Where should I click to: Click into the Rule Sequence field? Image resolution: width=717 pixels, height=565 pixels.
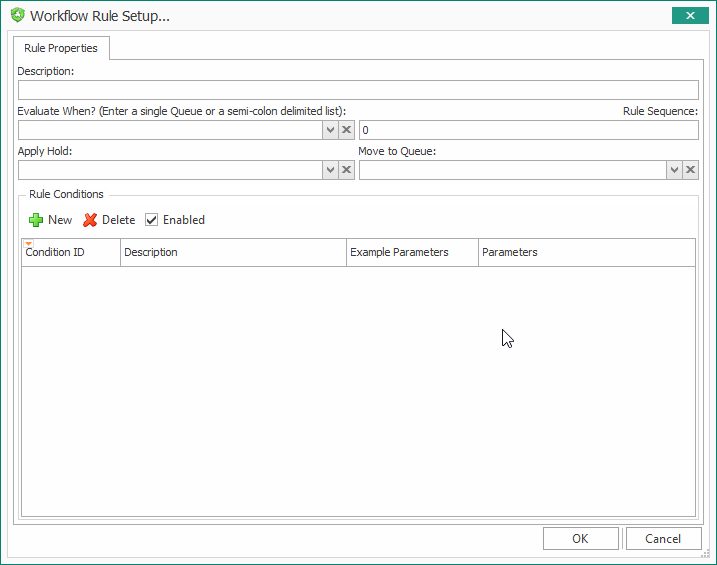coord(529,130)
